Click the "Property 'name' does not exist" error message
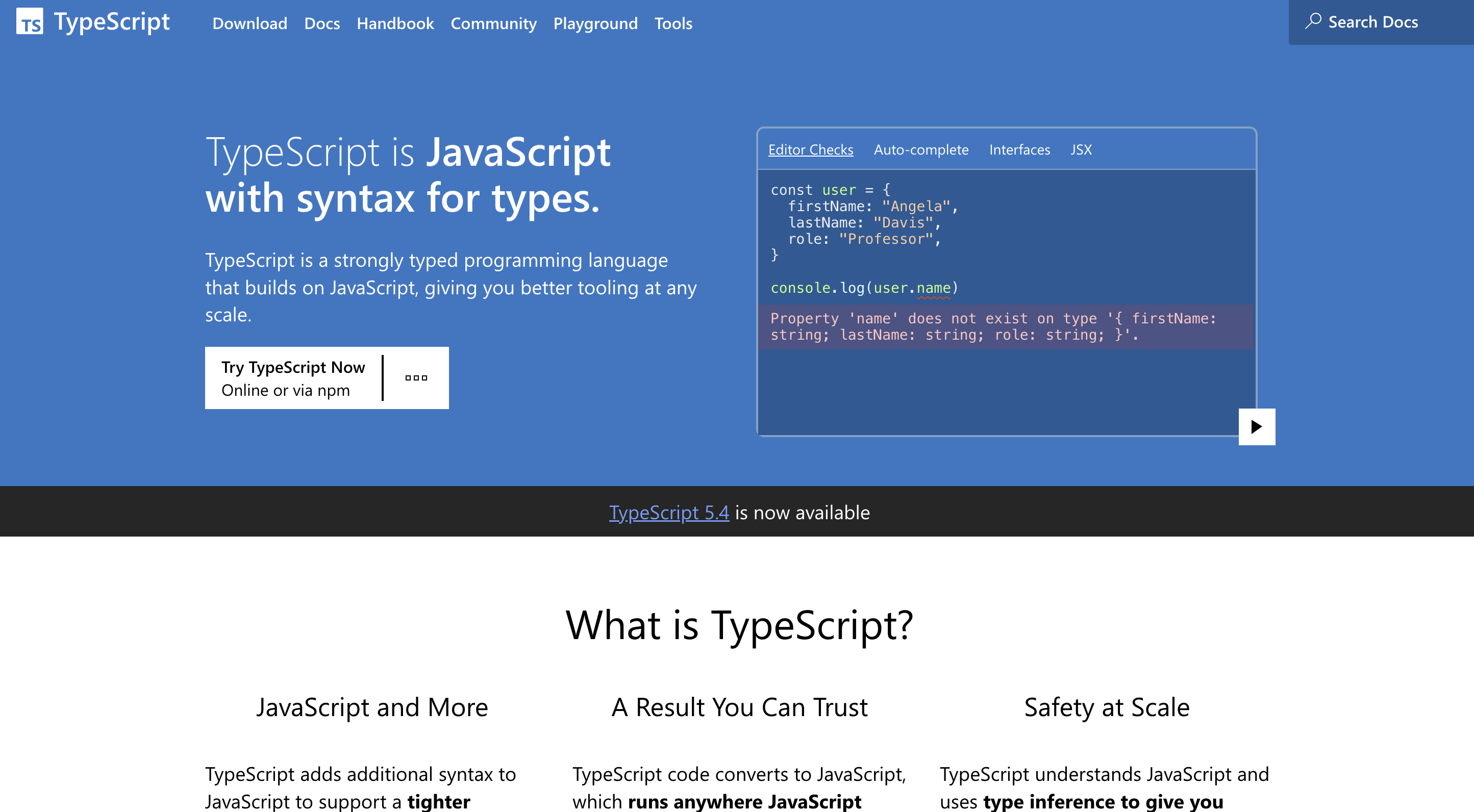The width and height of the screenshot is (1474, 812). (x=1007, y=326)
